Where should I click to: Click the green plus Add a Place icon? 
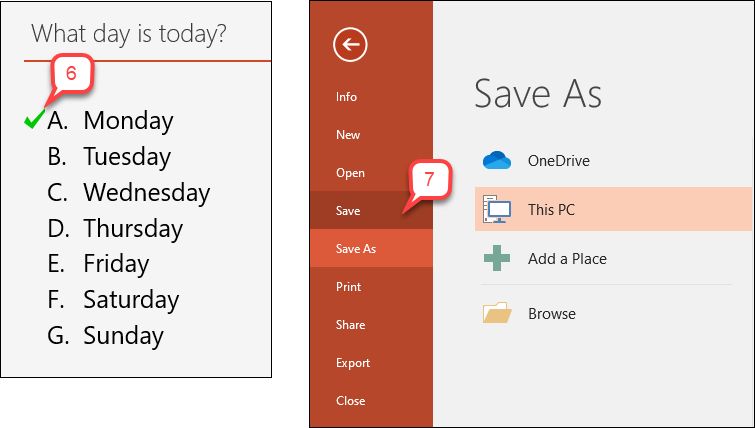click(x=496, y=258)
